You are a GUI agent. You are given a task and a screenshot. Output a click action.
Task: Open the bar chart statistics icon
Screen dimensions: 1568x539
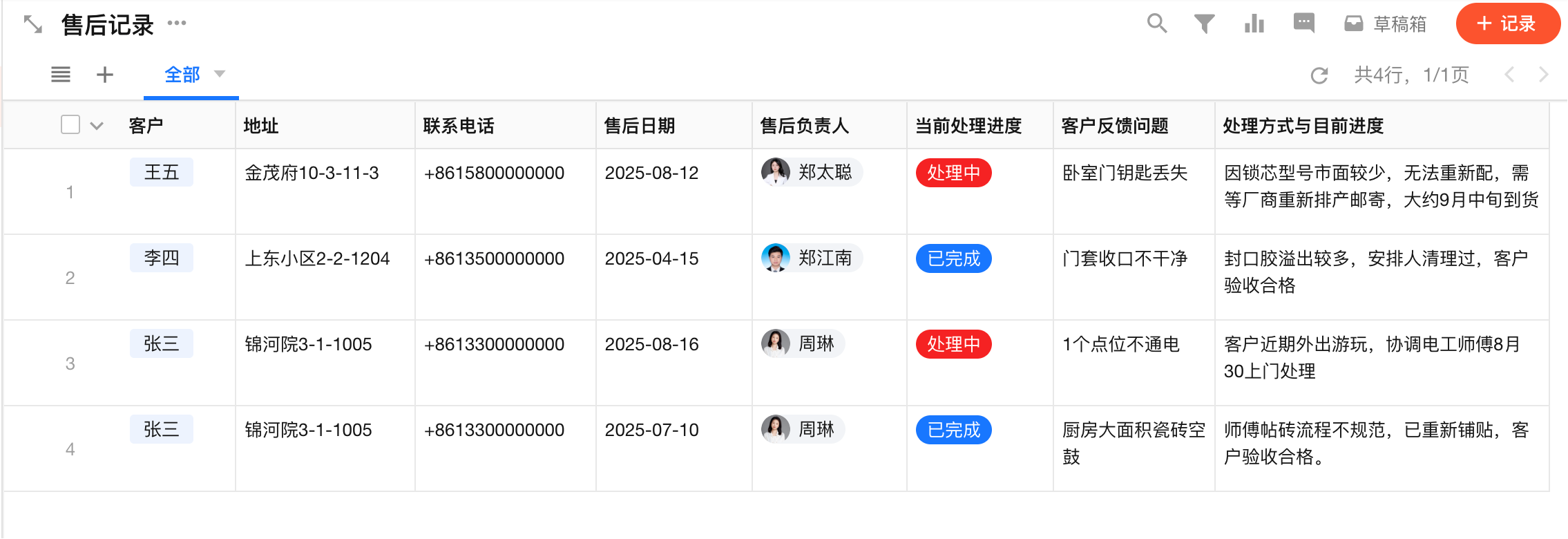[x=1254, y=24]
